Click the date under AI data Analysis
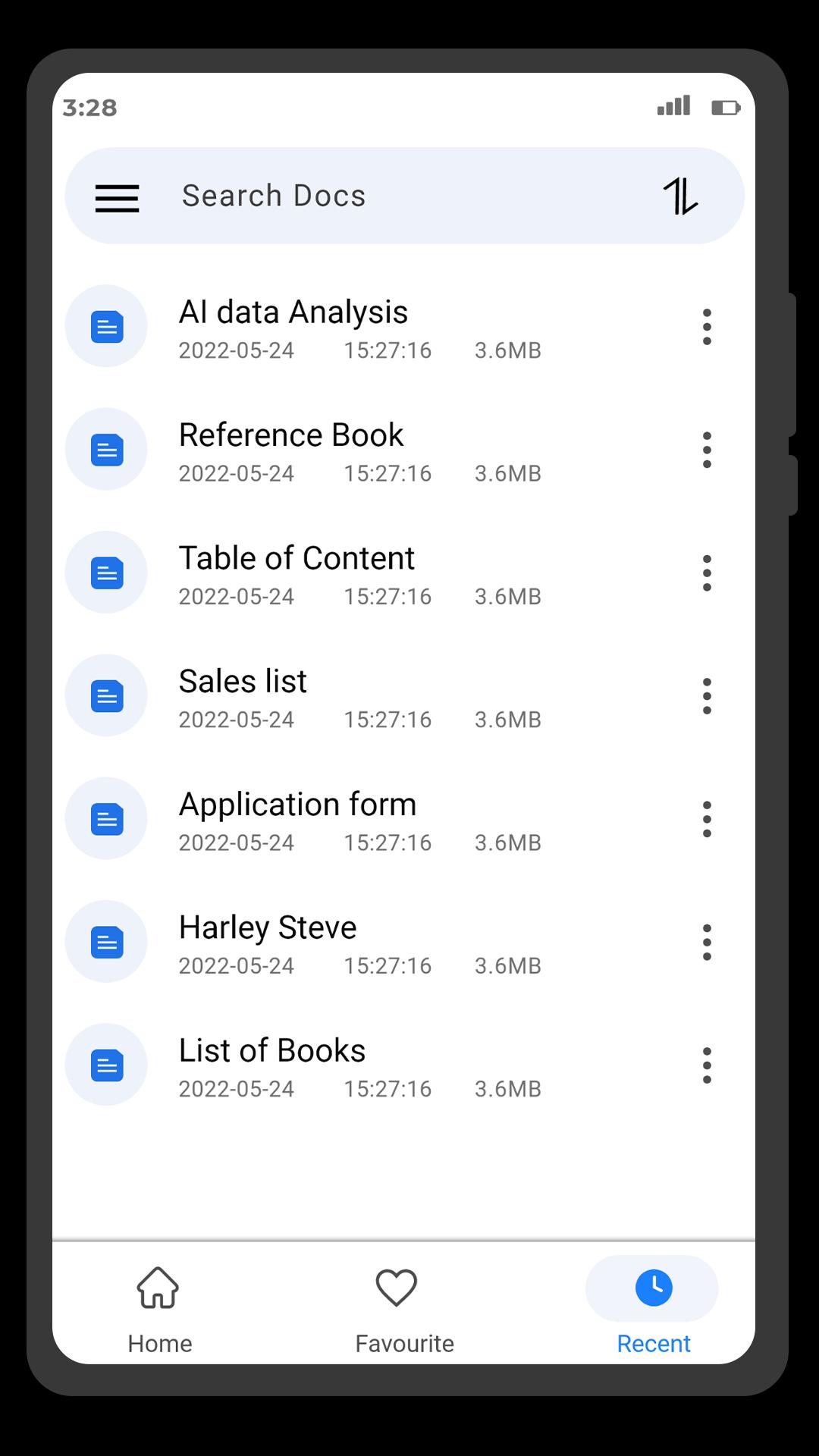The image size is (819, 1456). [236, 350]
